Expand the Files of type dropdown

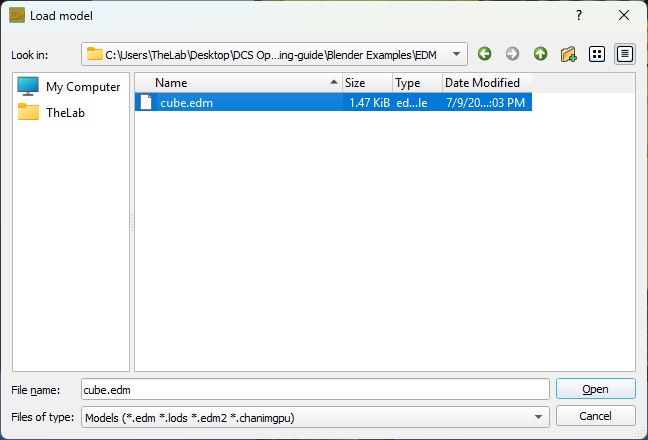[538, 417]
